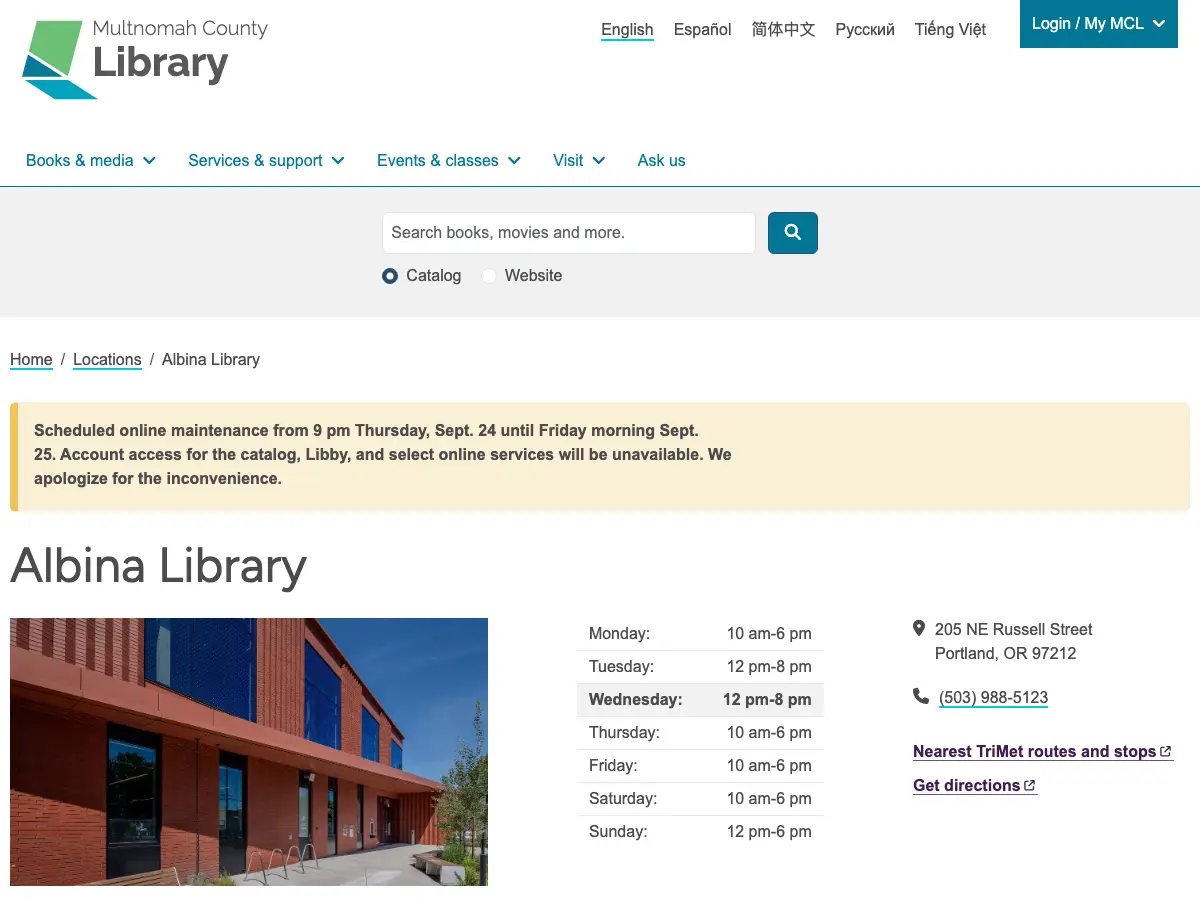
Task: Call the (503) 988-5123 phone link
Action: [993, 698]
